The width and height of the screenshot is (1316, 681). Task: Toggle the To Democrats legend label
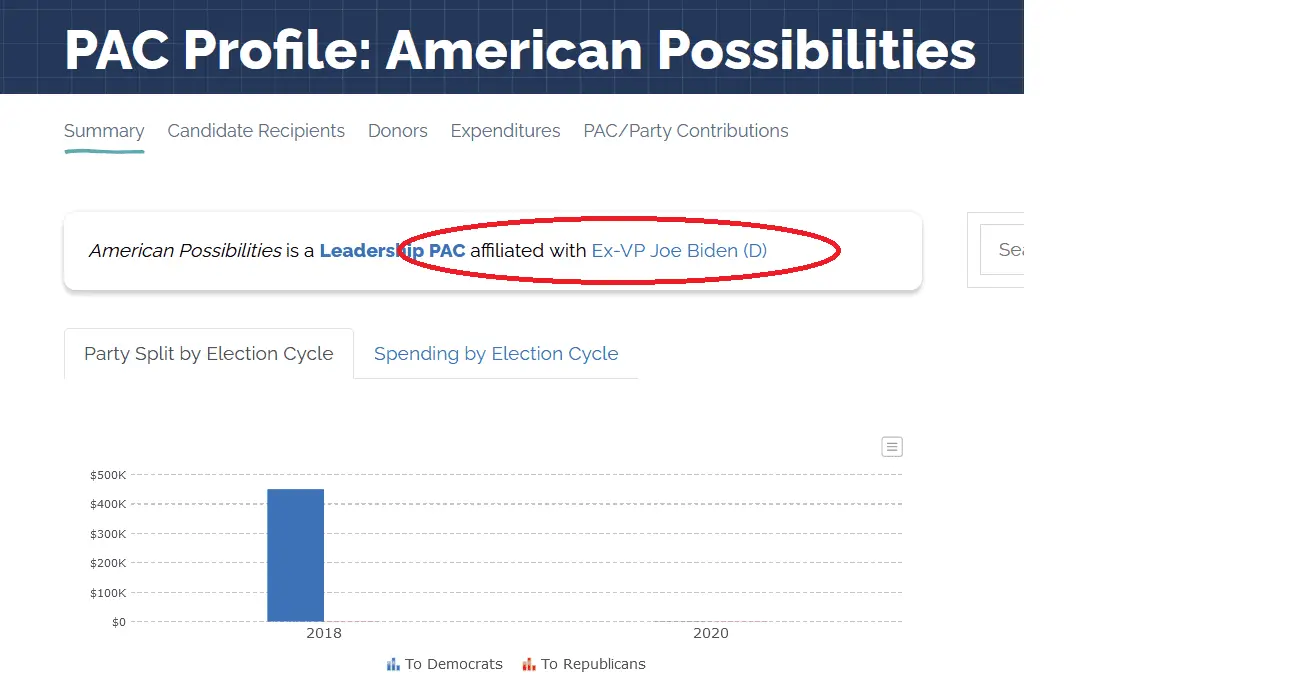(453, 664)
